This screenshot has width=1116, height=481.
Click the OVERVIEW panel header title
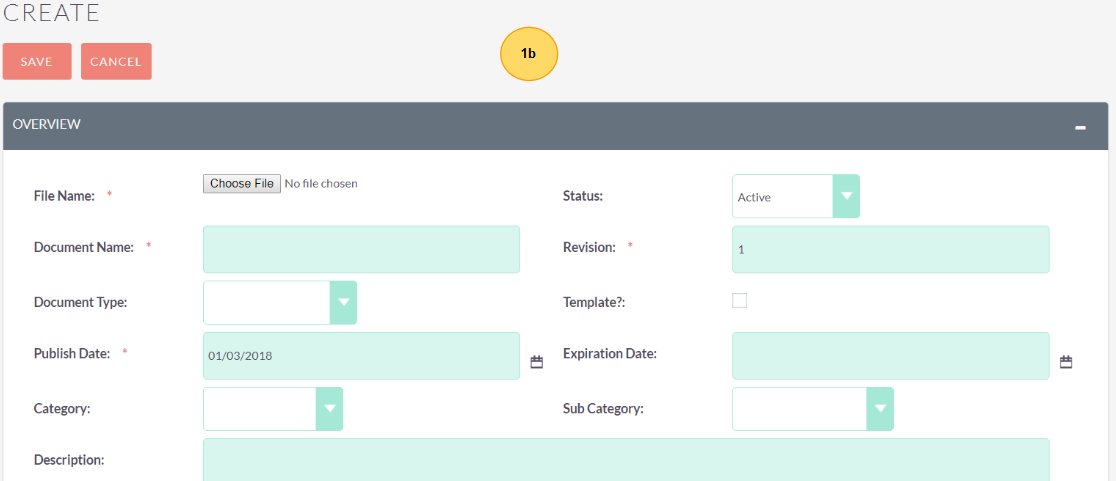(x=47, y=125)
